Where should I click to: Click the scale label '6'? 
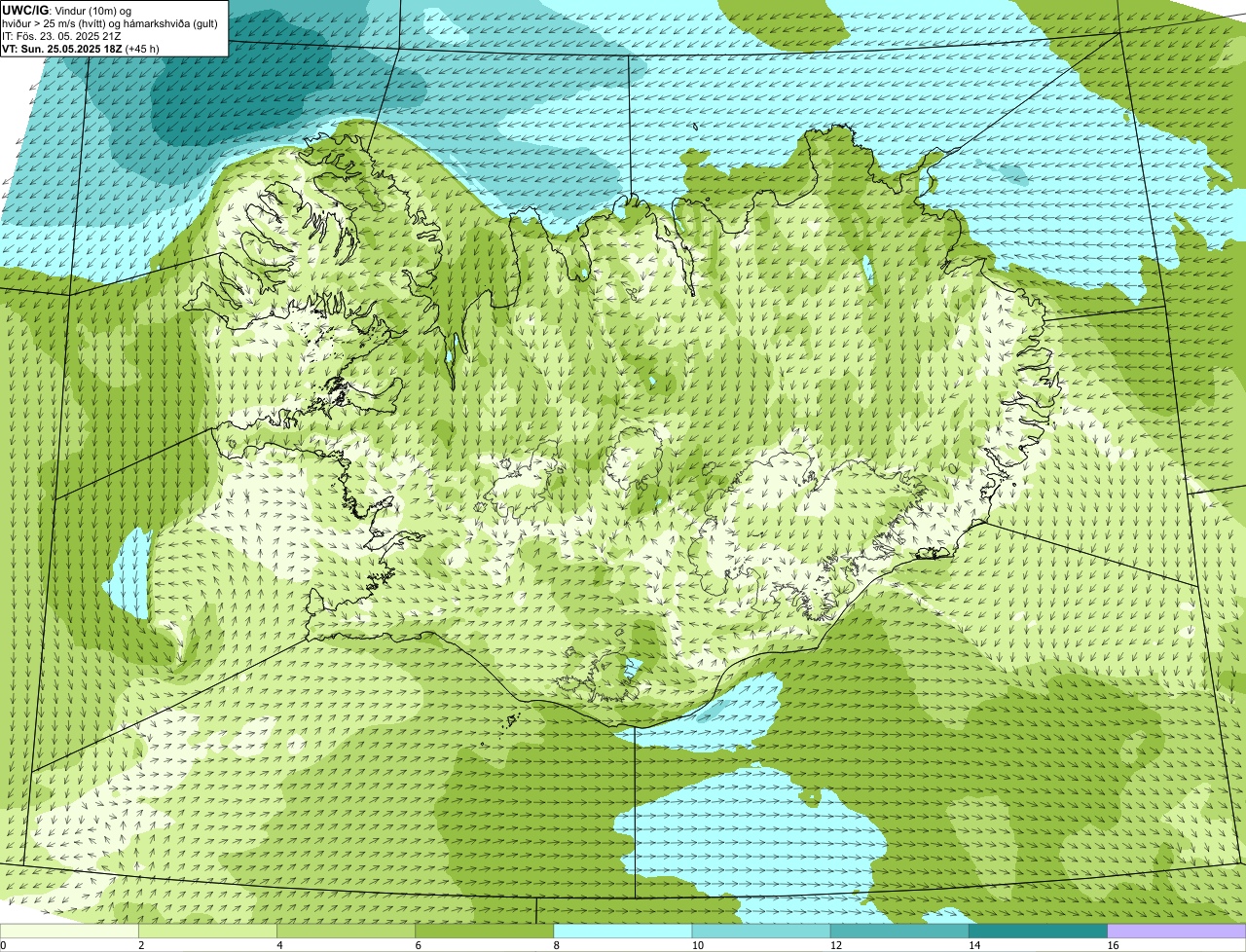(418, 945)
